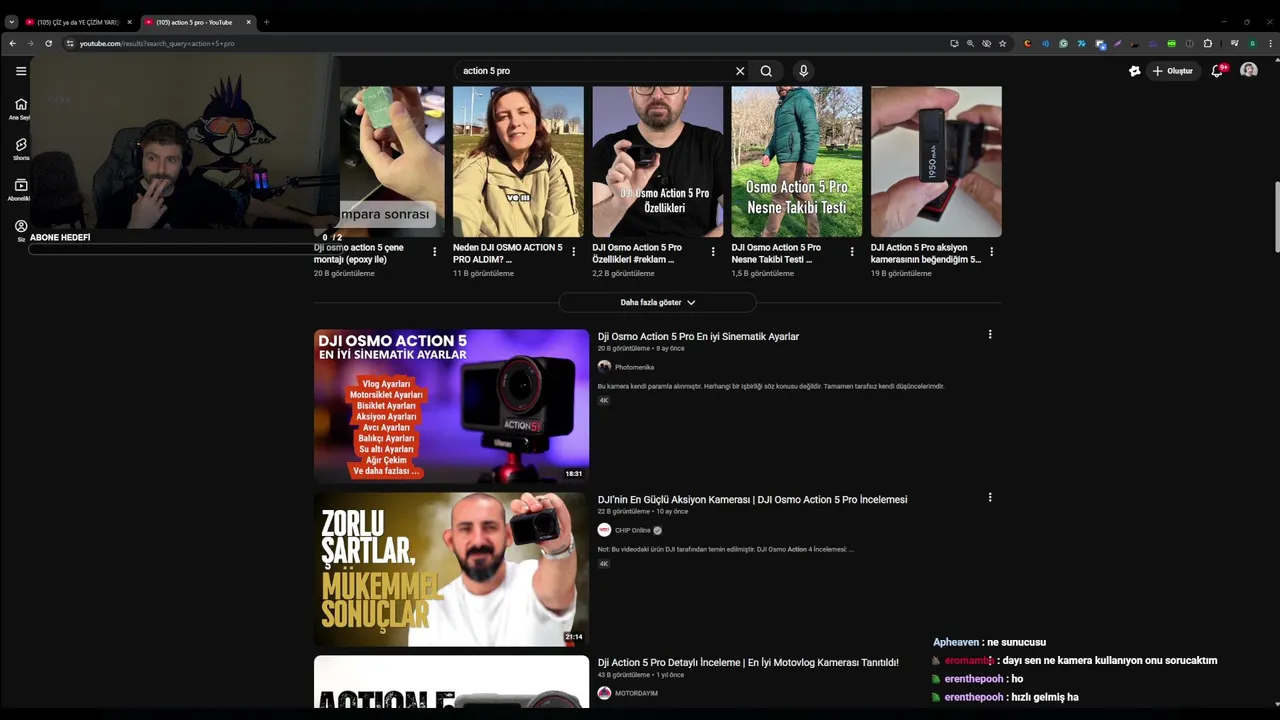Close the action 5 pro tab
This screenshot has height=720, width=1280.
point(249,22)
